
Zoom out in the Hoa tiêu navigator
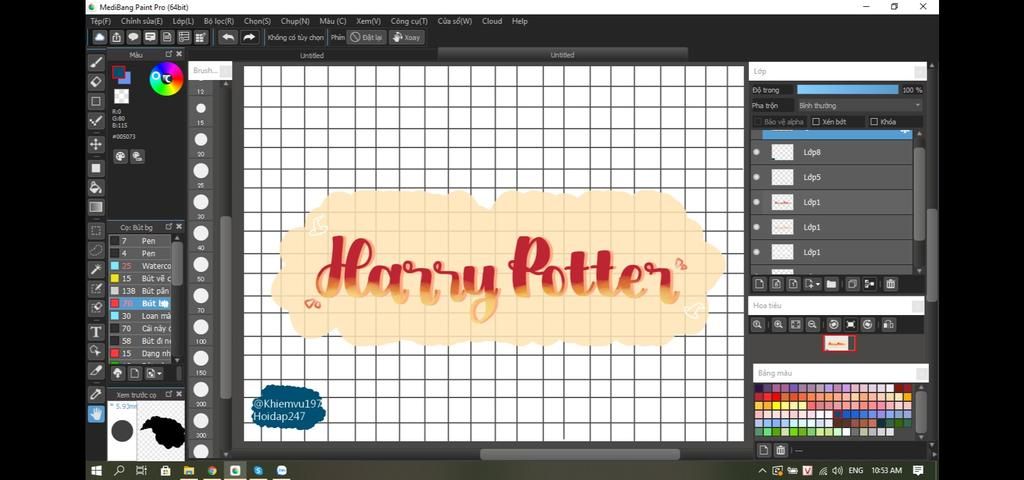[812, 325]
